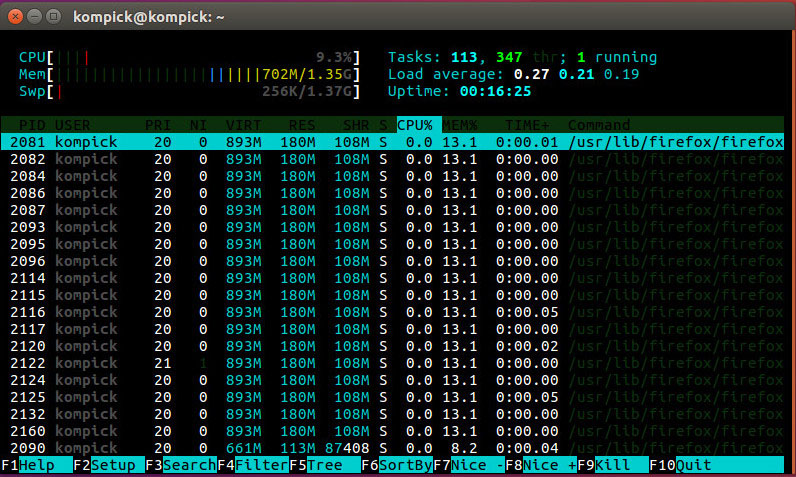
Task: Select process row with PID 2132
Action: tap(392, 414)
